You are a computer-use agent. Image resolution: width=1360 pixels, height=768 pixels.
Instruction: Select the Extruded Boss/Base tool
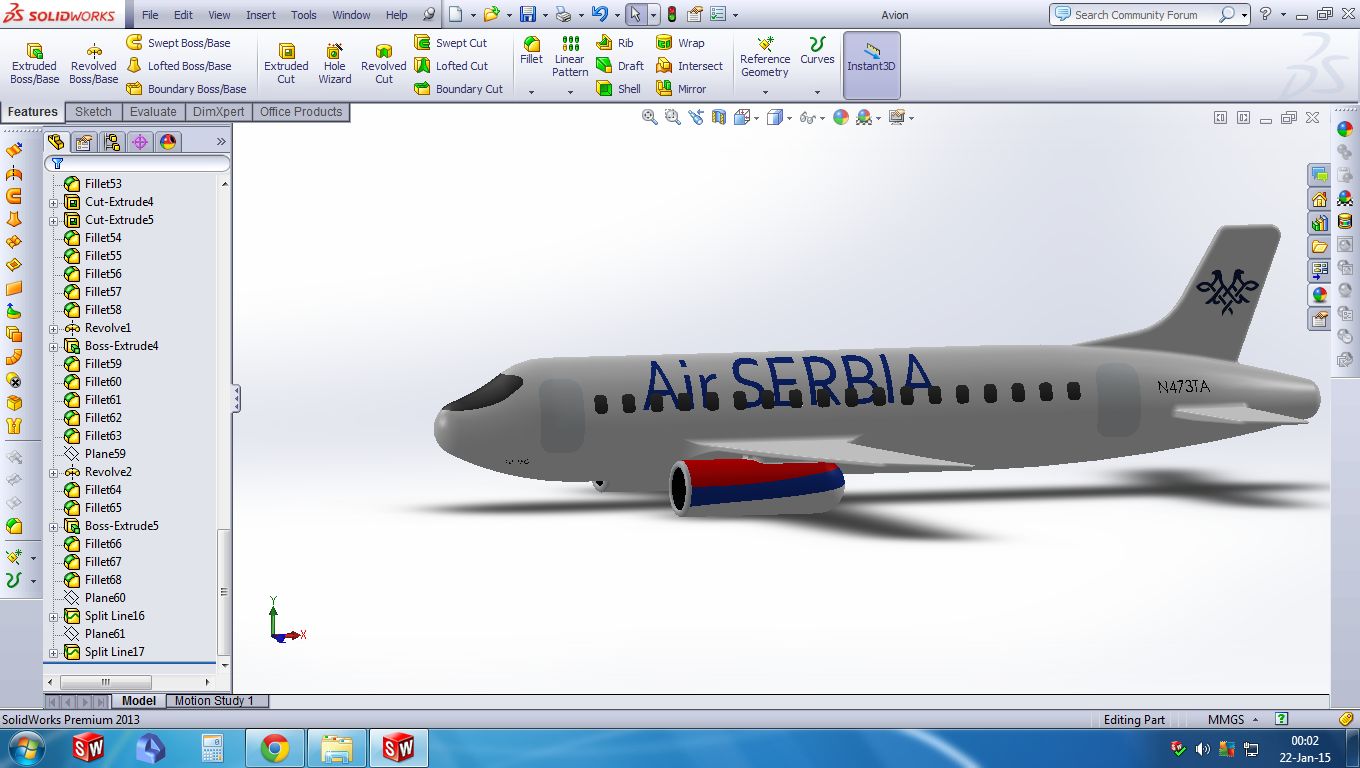[33, 60]
